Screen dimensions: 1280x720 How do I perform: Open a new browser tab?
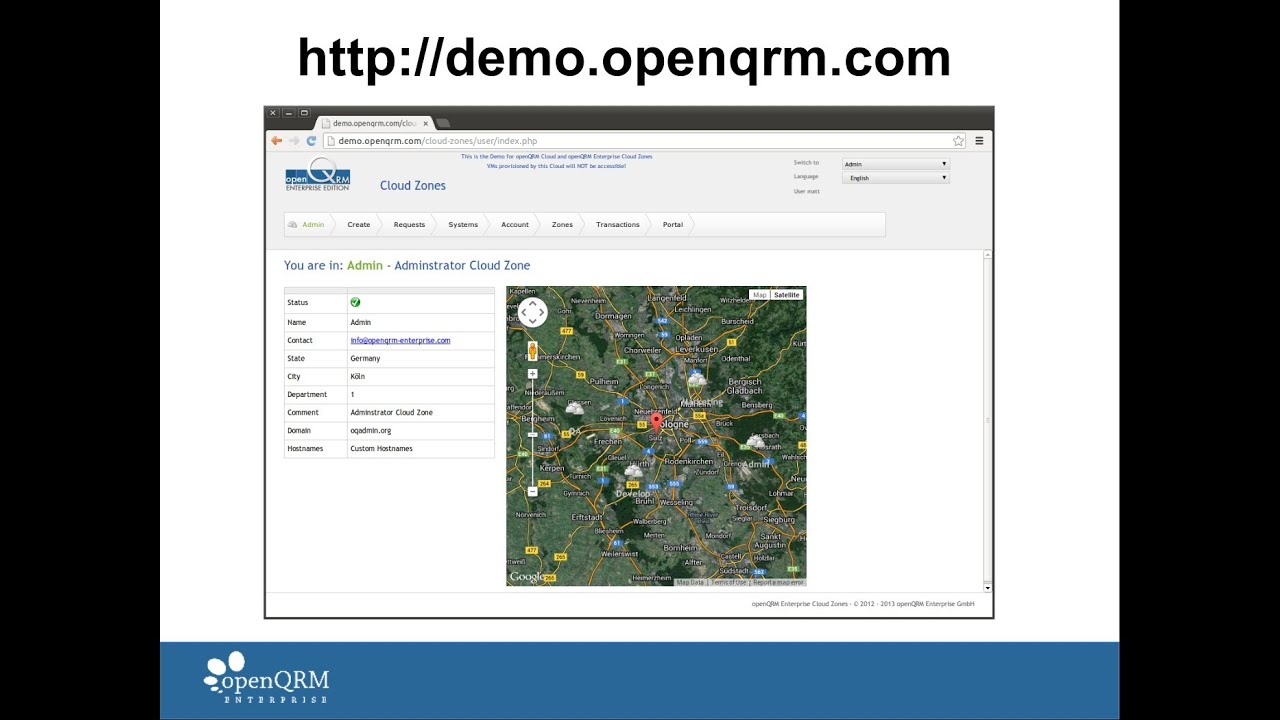[443, 124]
